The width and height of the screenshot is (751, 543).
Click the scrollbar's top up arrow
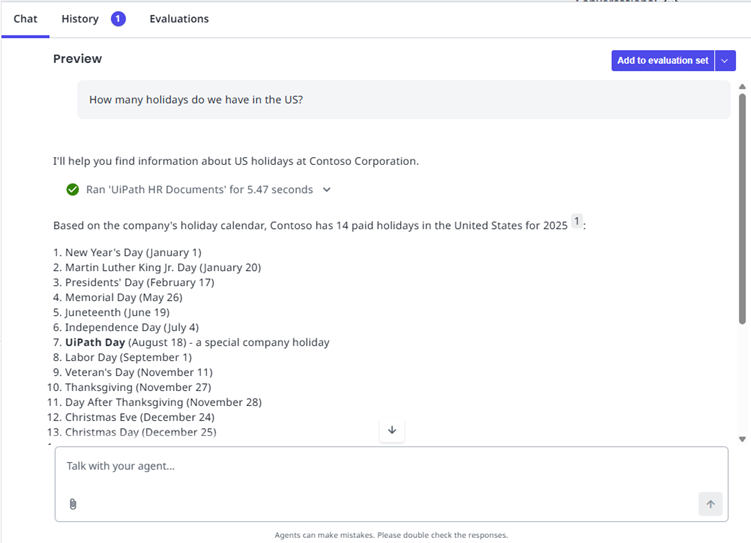tap(742, 87)
